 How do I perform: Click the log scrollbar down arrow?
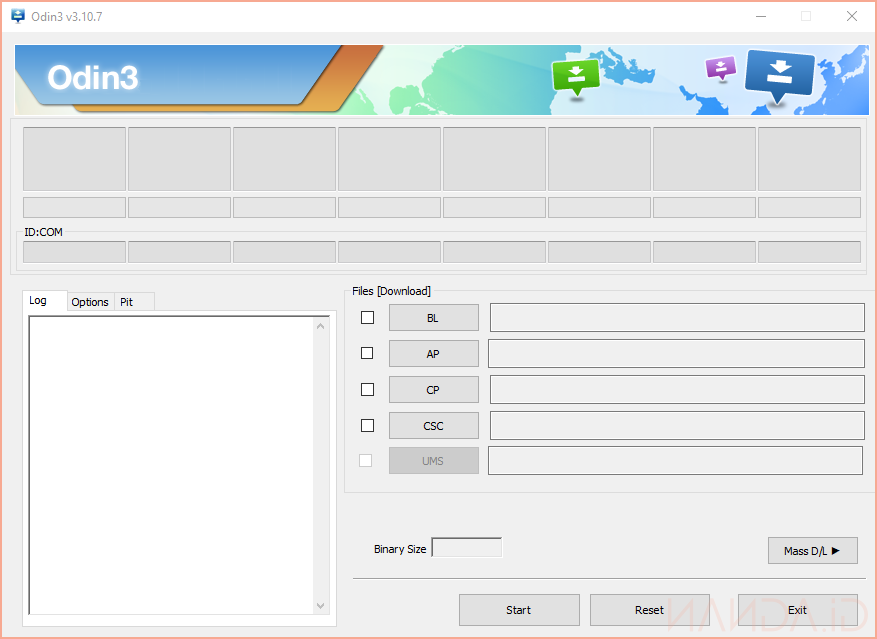(321, 605)
